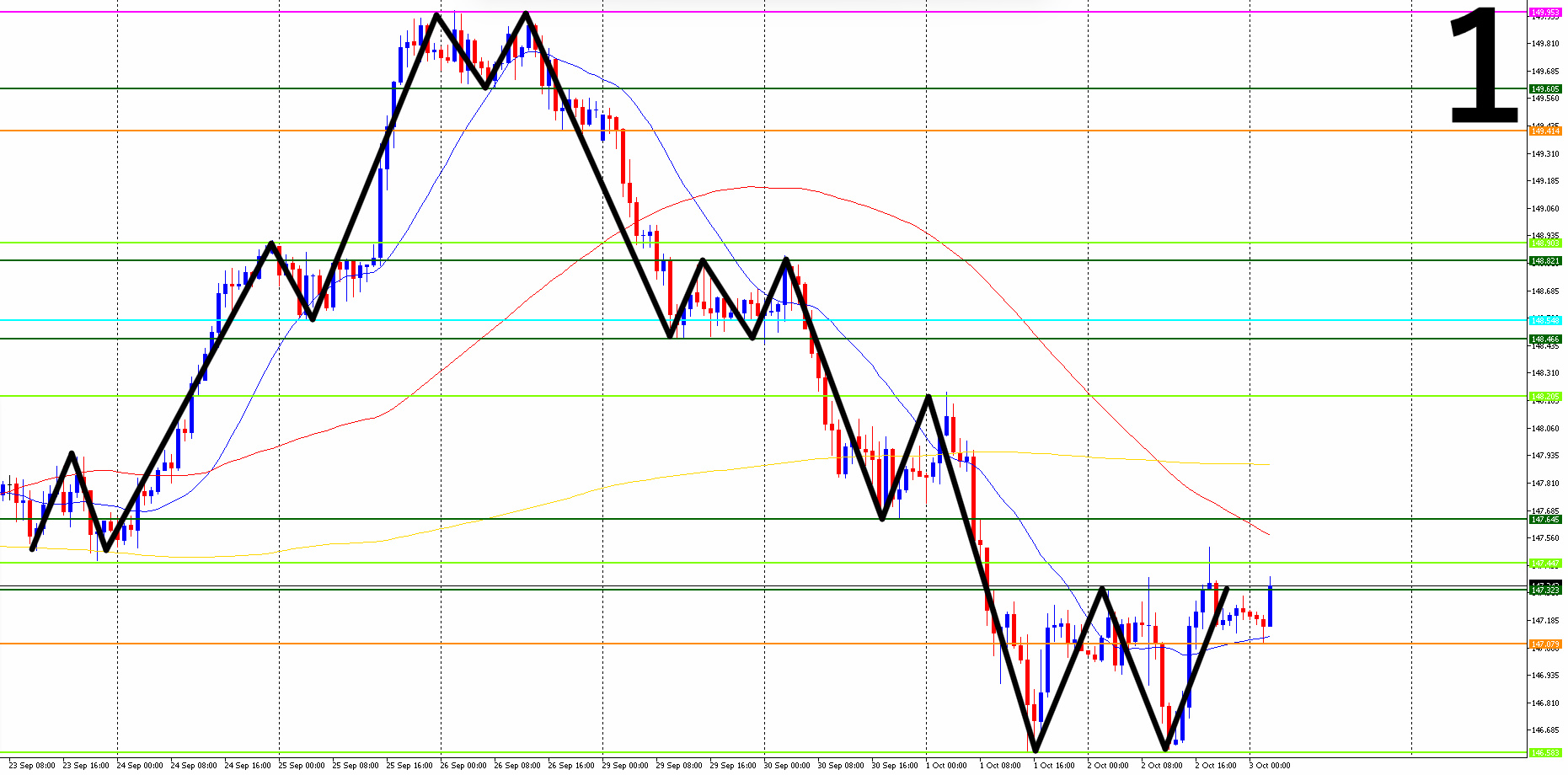1568x775 pixels.
Task: Click the 147.185 price axis label
Action: pyautogui.click(x=1544, y=620)
